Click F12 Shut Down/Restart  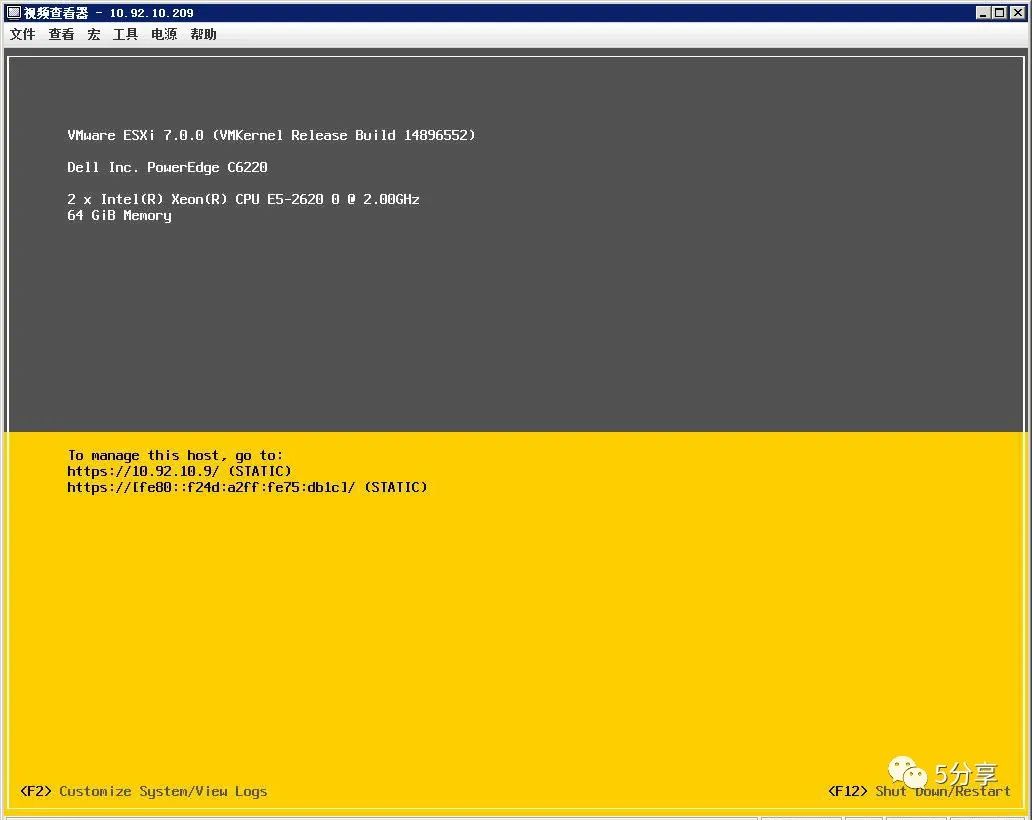click(919, 791)
